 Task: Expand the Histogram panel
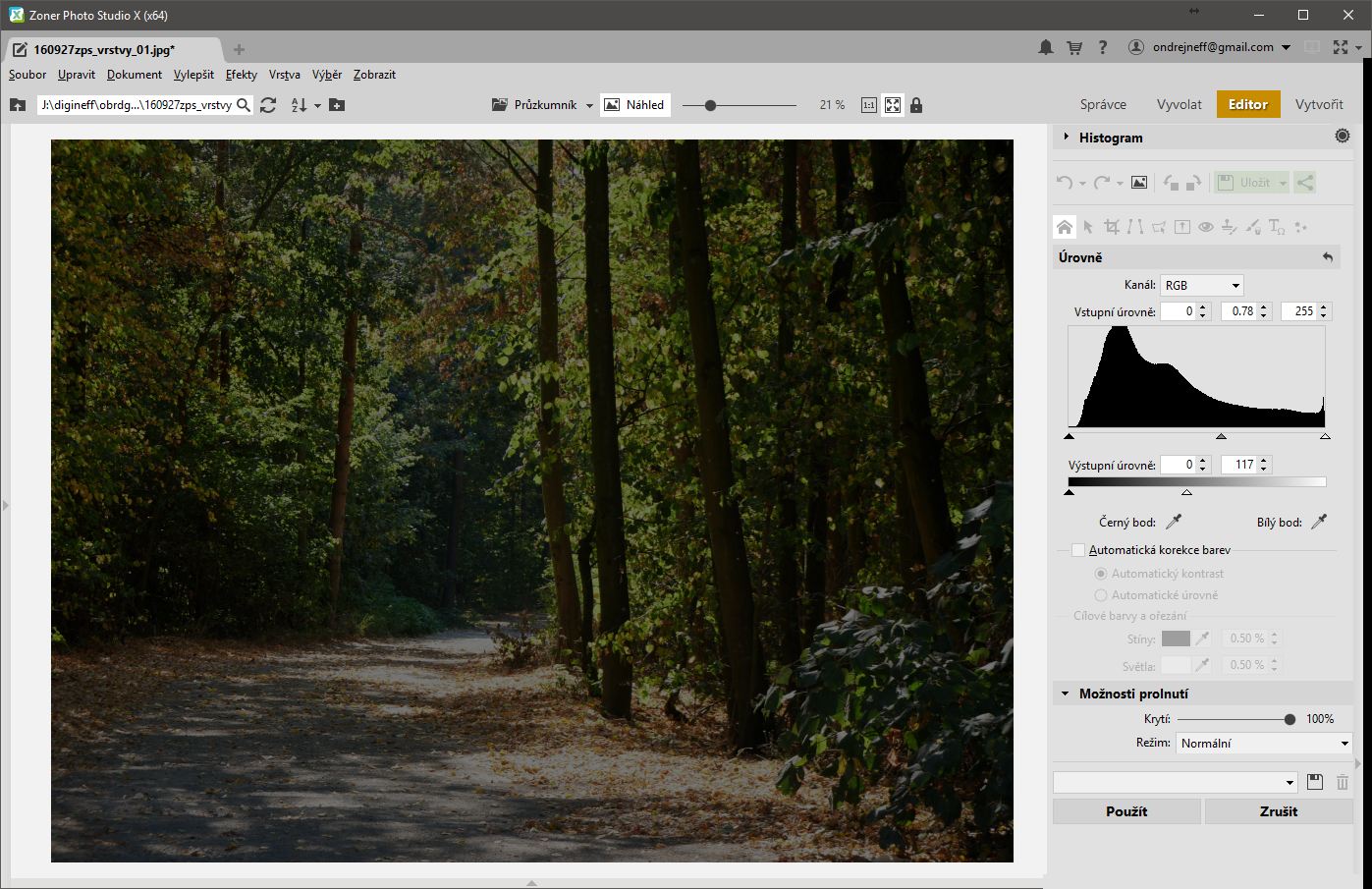click(x=1067, y=138)
